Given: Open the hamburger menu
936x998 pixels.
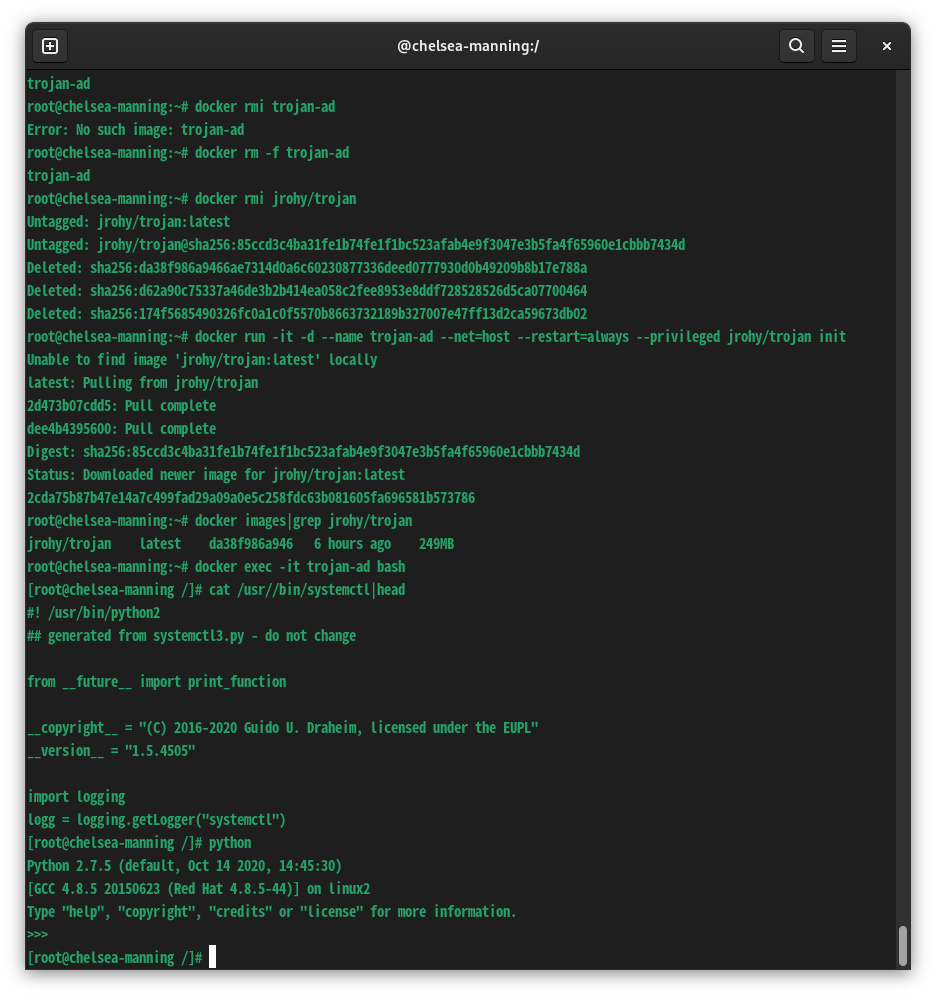Looking at the screenshot, I should (x=838, y=46).
